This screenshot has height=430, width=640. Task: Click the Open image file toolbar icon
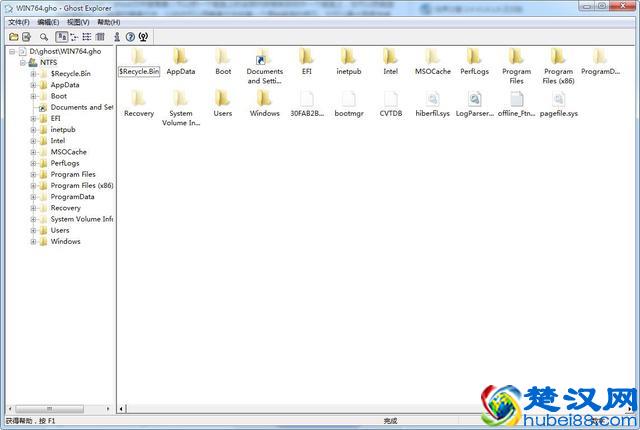(x=13, y=36)
